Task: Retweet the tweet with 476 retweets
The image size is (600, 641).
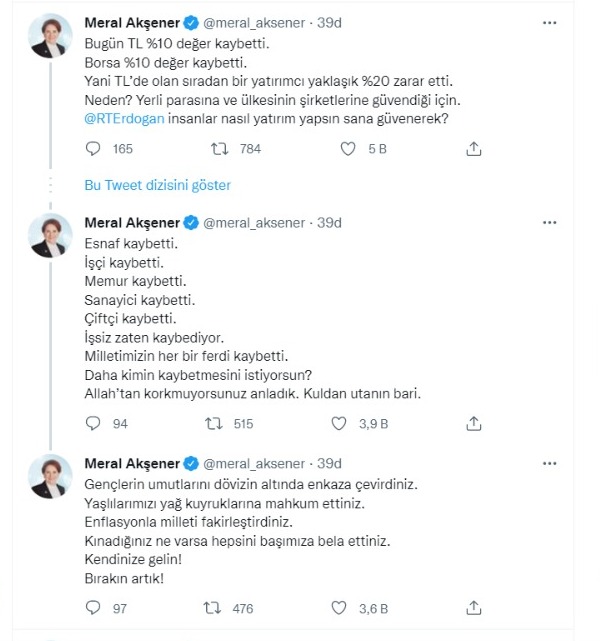Action: click(213, 608)
